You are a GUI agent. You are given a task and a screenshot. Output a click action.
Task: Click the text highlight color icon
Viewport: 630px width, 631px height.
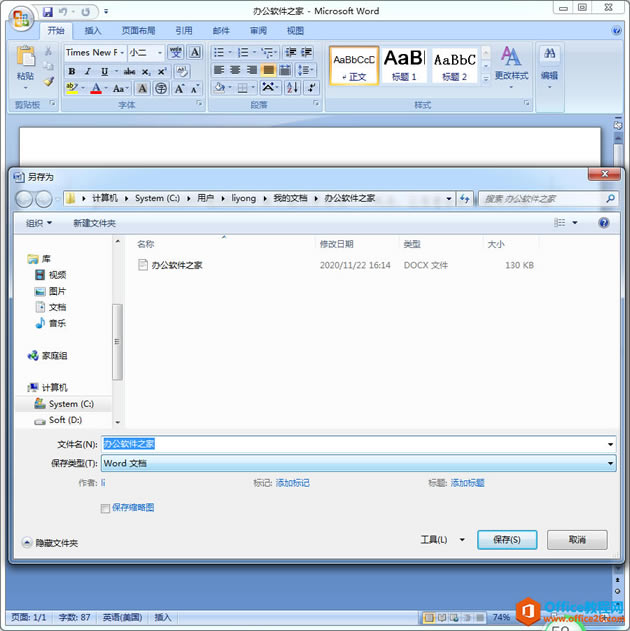click(72, 88)
